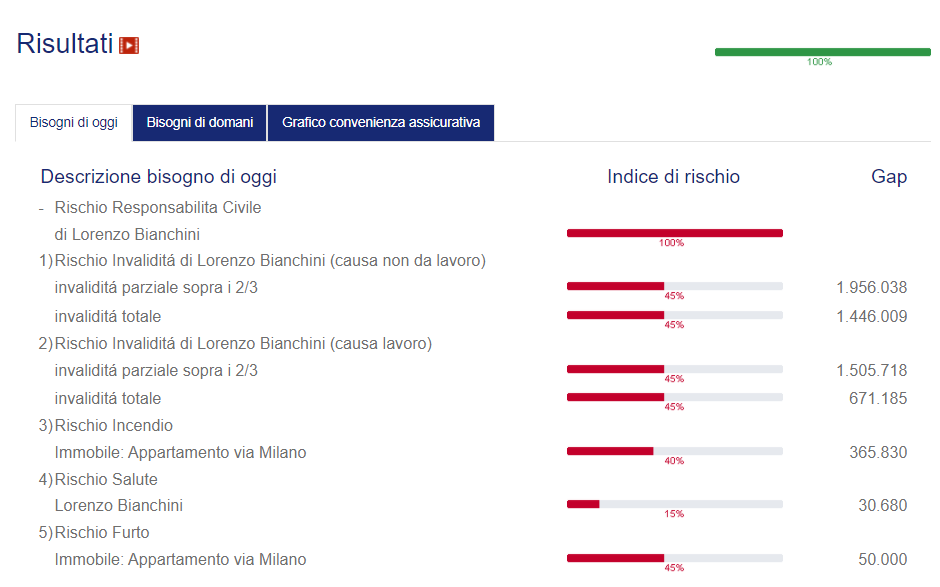The width and height of the screenshot is (940, 587).
Task: Select the Grafico convenienza assicurativa tab
Action: [381, 123]
